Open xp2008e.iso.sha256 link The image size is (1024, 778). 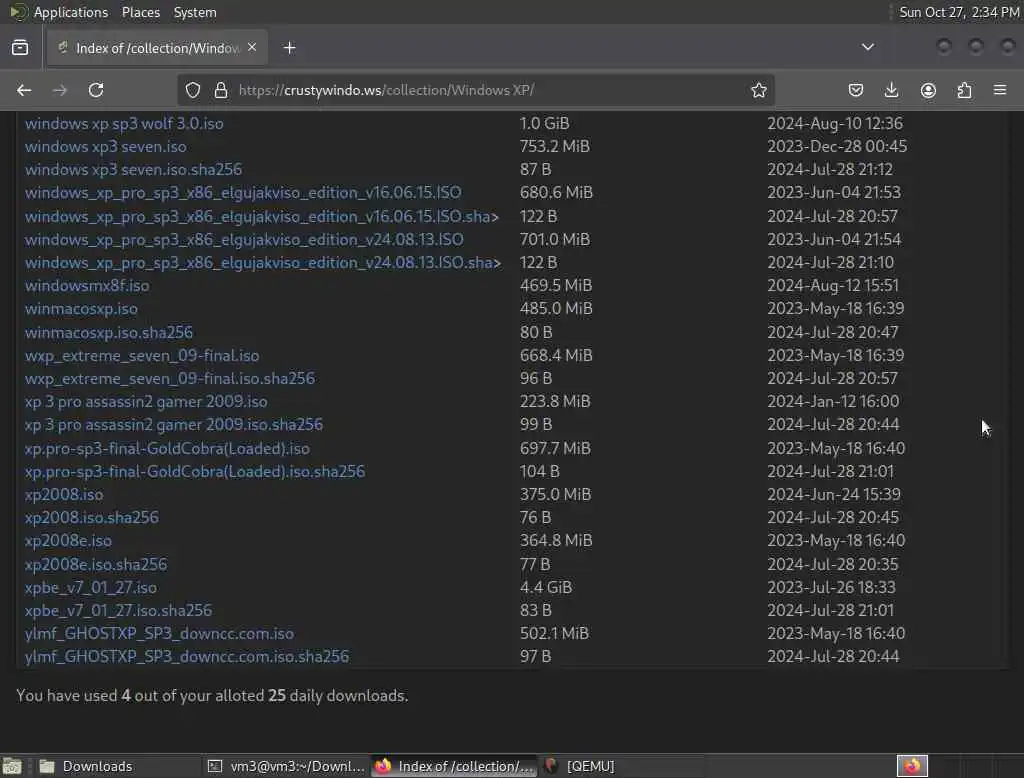(96, 564)
